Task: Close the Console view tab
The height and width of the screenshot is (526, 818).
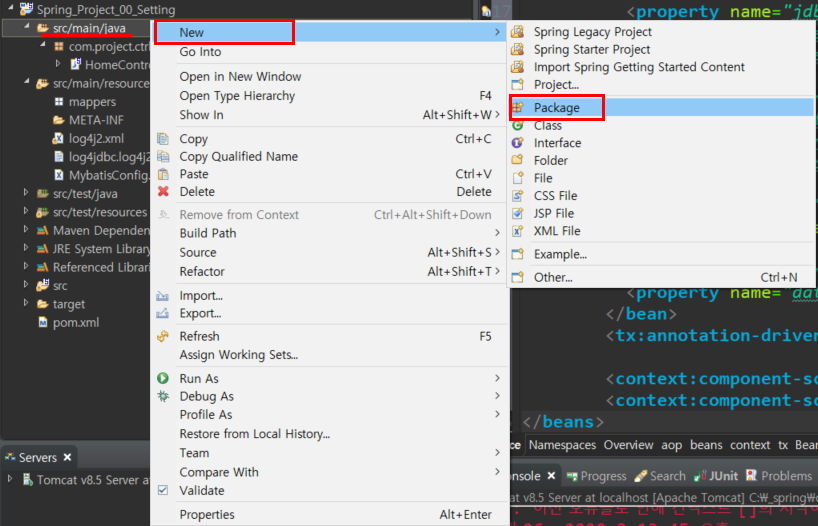Action: pos(551,476)
